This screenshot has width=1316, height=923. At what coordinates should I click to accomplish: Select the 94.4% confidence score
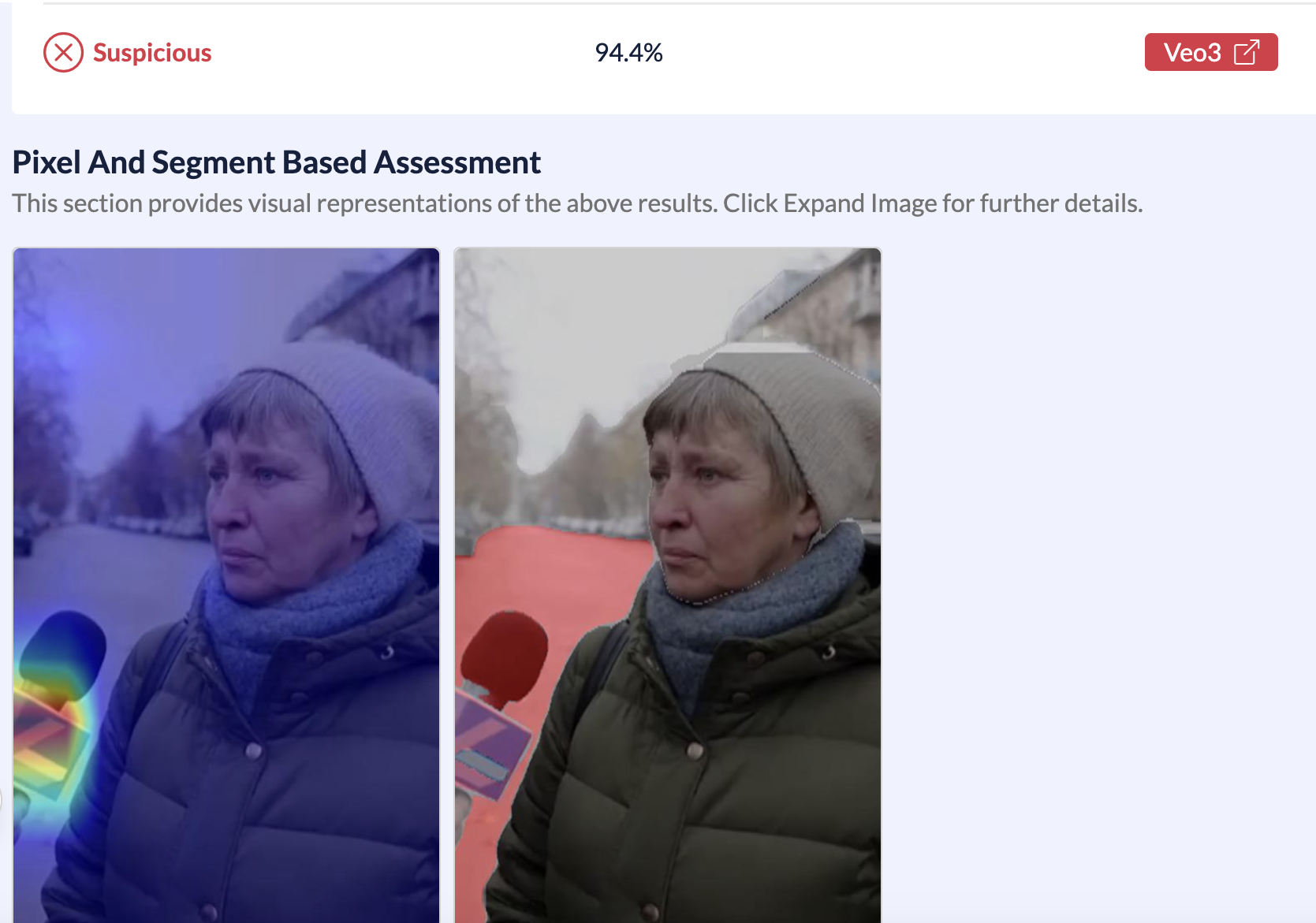628,53
